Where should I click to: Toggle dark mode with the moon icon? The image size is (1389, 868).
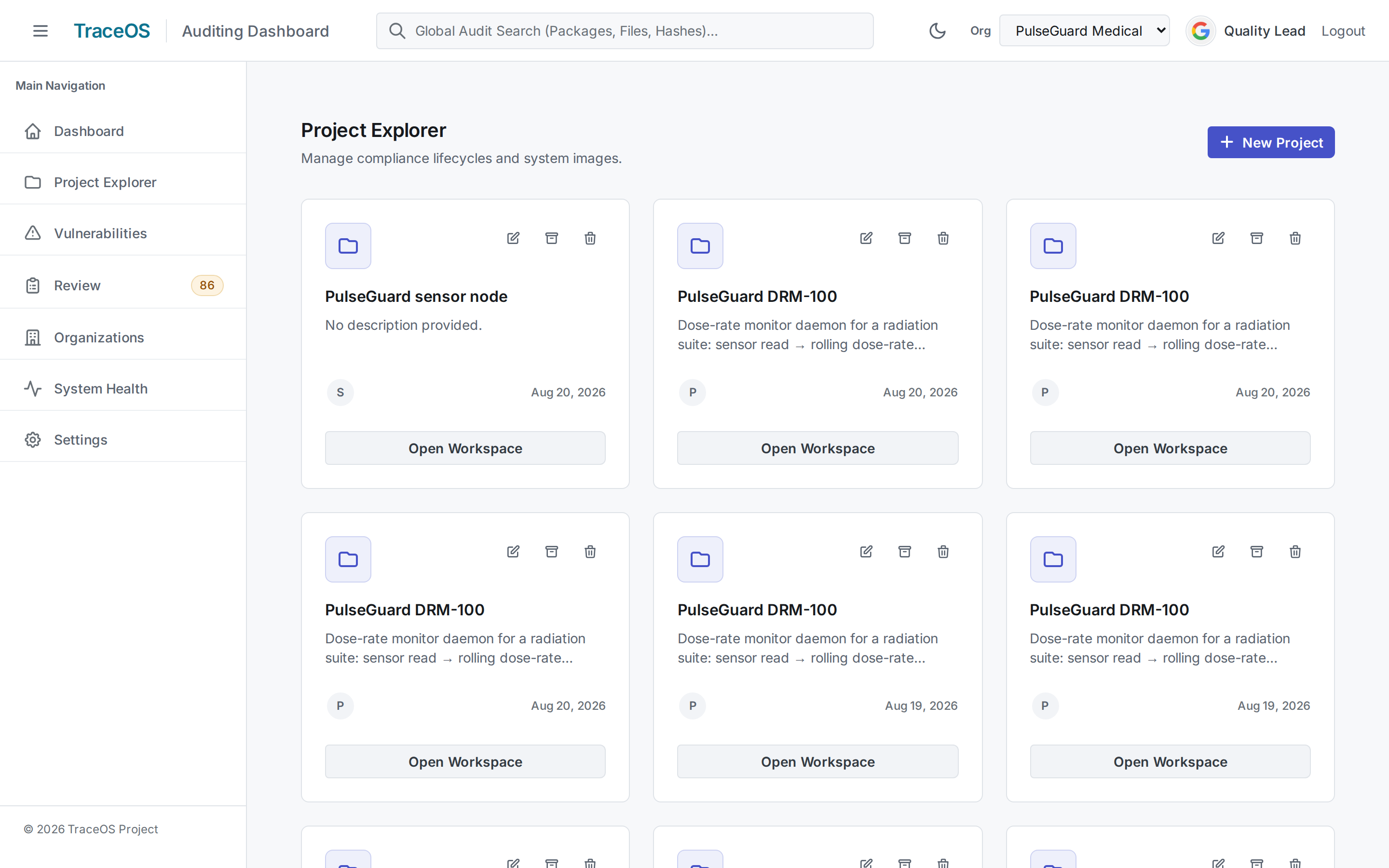point(937,31)
